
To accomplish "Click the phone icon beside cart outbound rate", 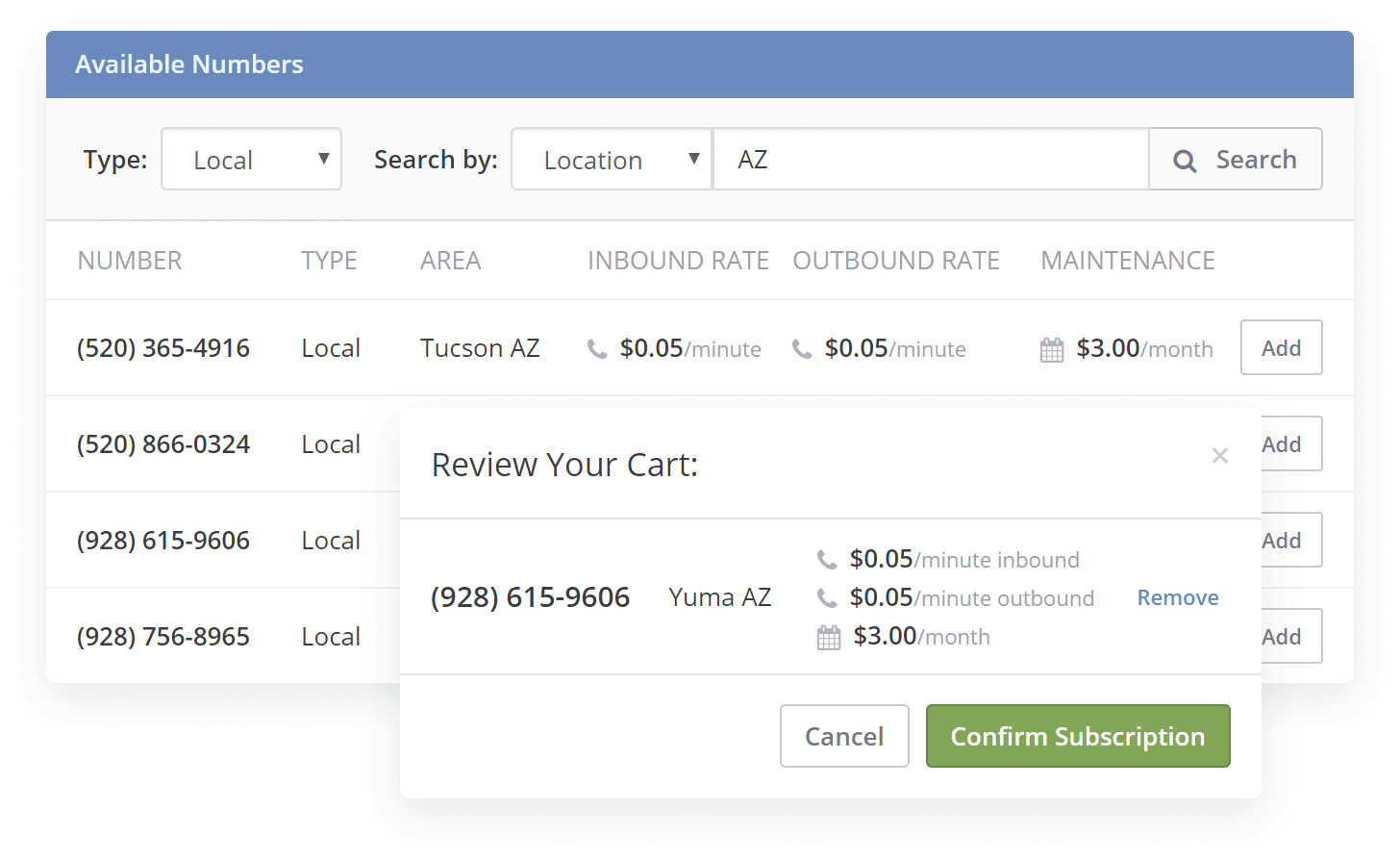I will pyautogui.click(x=827, y=597).
